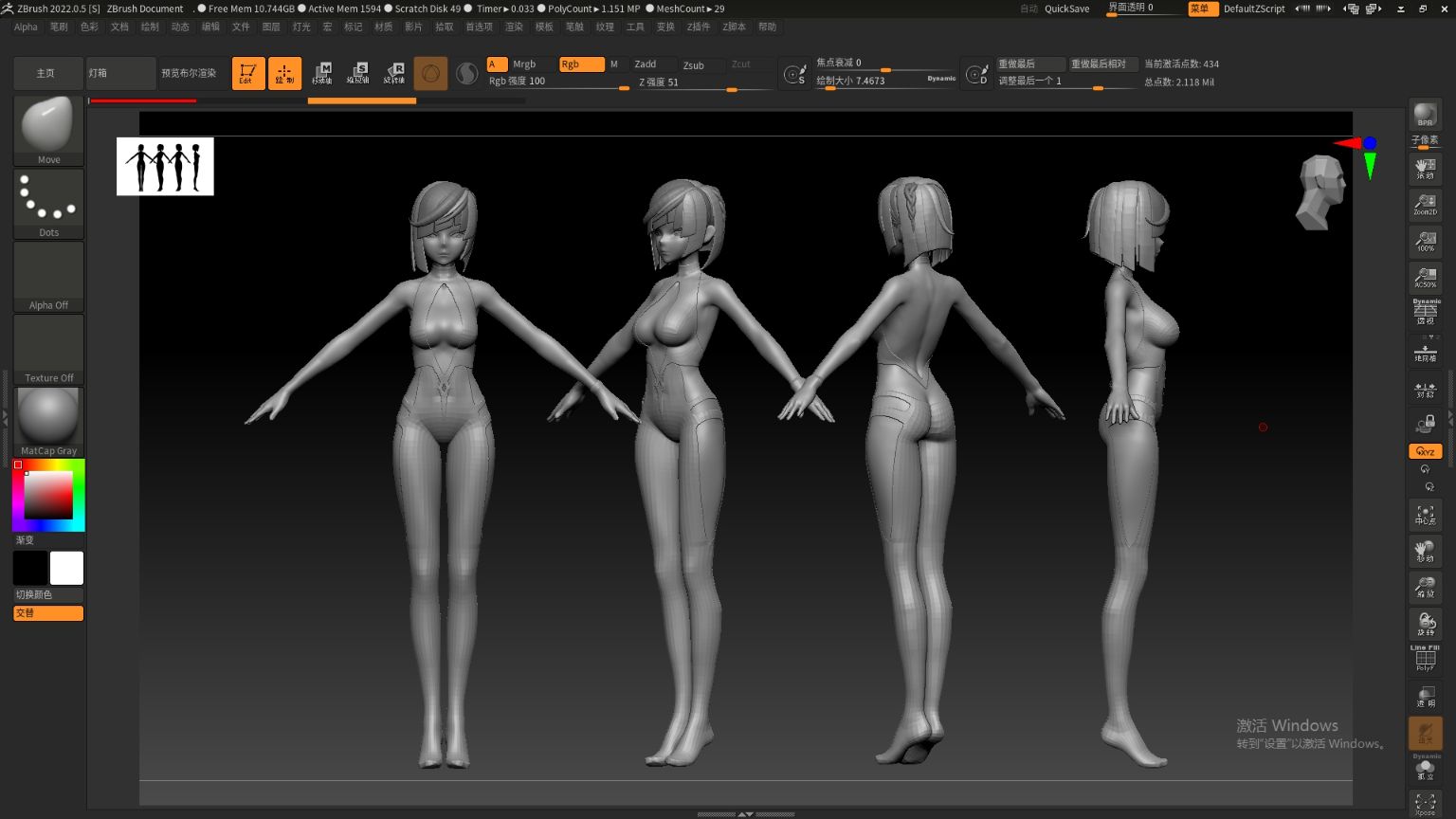
Task: Adjust the Rgb 强度 100 slider
Action: click(558, 82)
